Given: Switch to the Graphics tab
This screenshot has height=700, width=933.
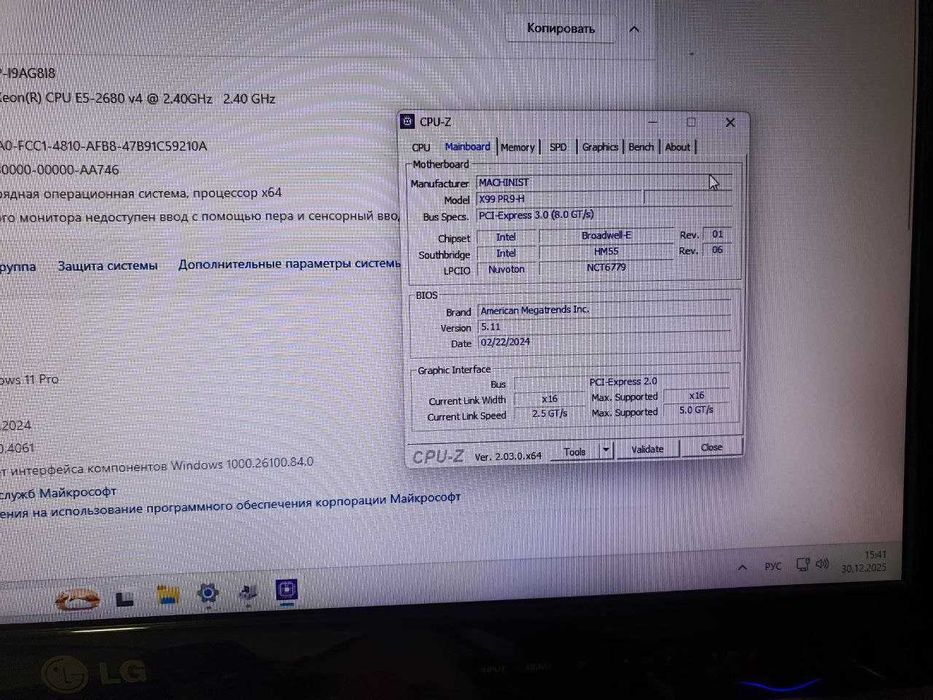Looking at the screenshot, I should 600,146.
